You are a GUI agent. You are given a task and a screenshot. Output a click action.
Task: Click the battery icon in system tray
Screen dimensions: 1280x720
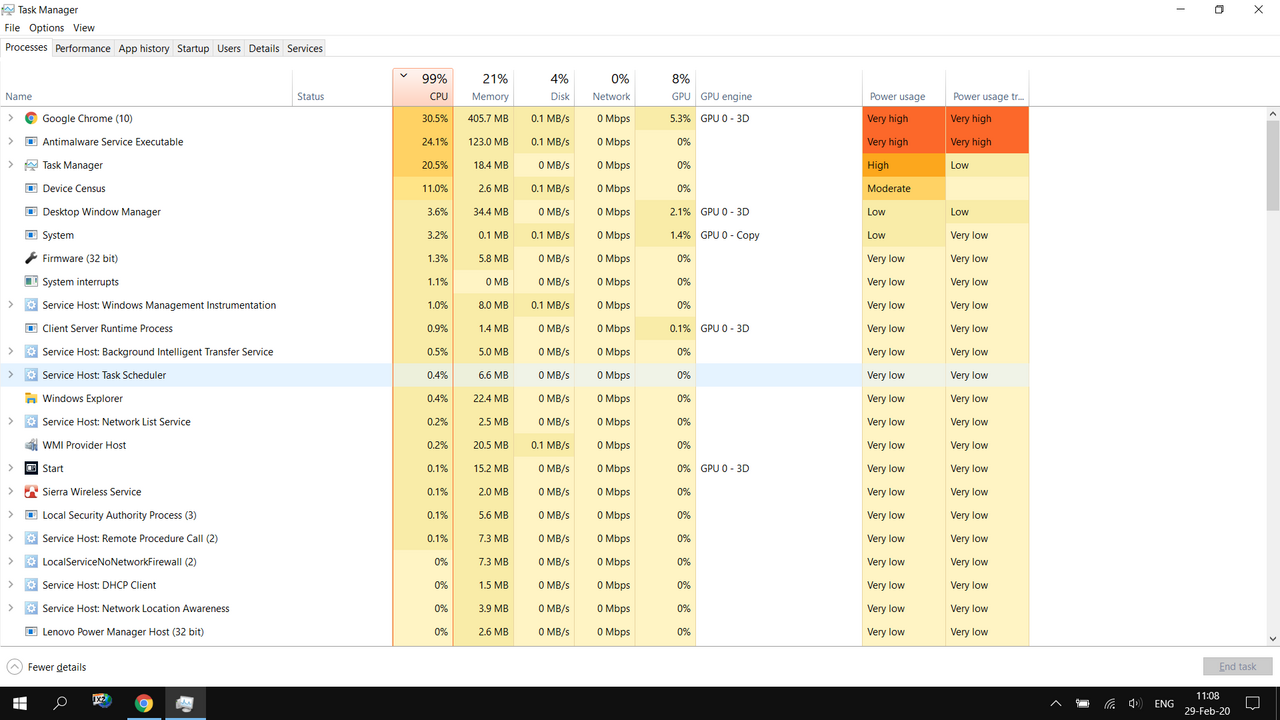click(1082, 704)
